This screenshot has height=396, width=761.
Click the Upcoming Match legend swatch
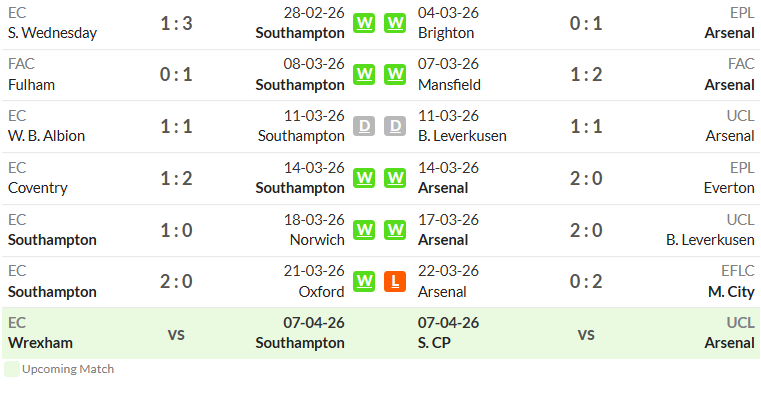coord(12,369)
